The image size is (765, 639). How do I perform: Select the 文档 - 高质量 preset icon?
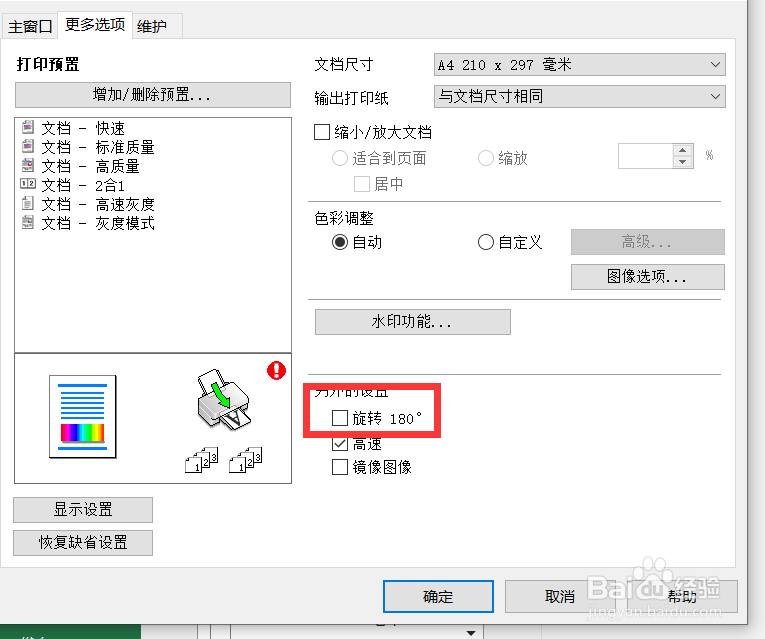tap(28, 165)
